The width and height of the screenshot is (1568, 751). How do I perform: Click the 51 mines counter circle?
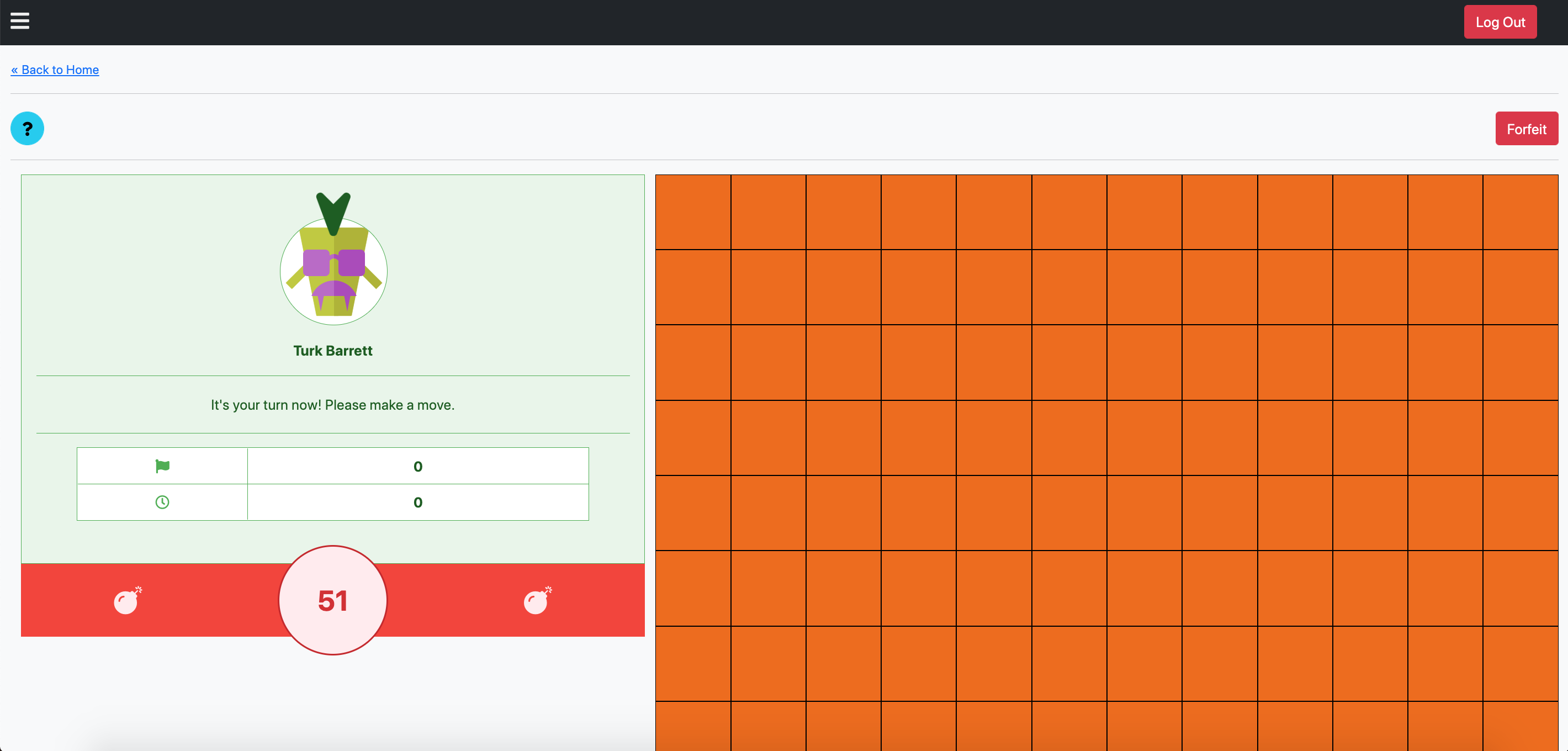tap(333, 600)
